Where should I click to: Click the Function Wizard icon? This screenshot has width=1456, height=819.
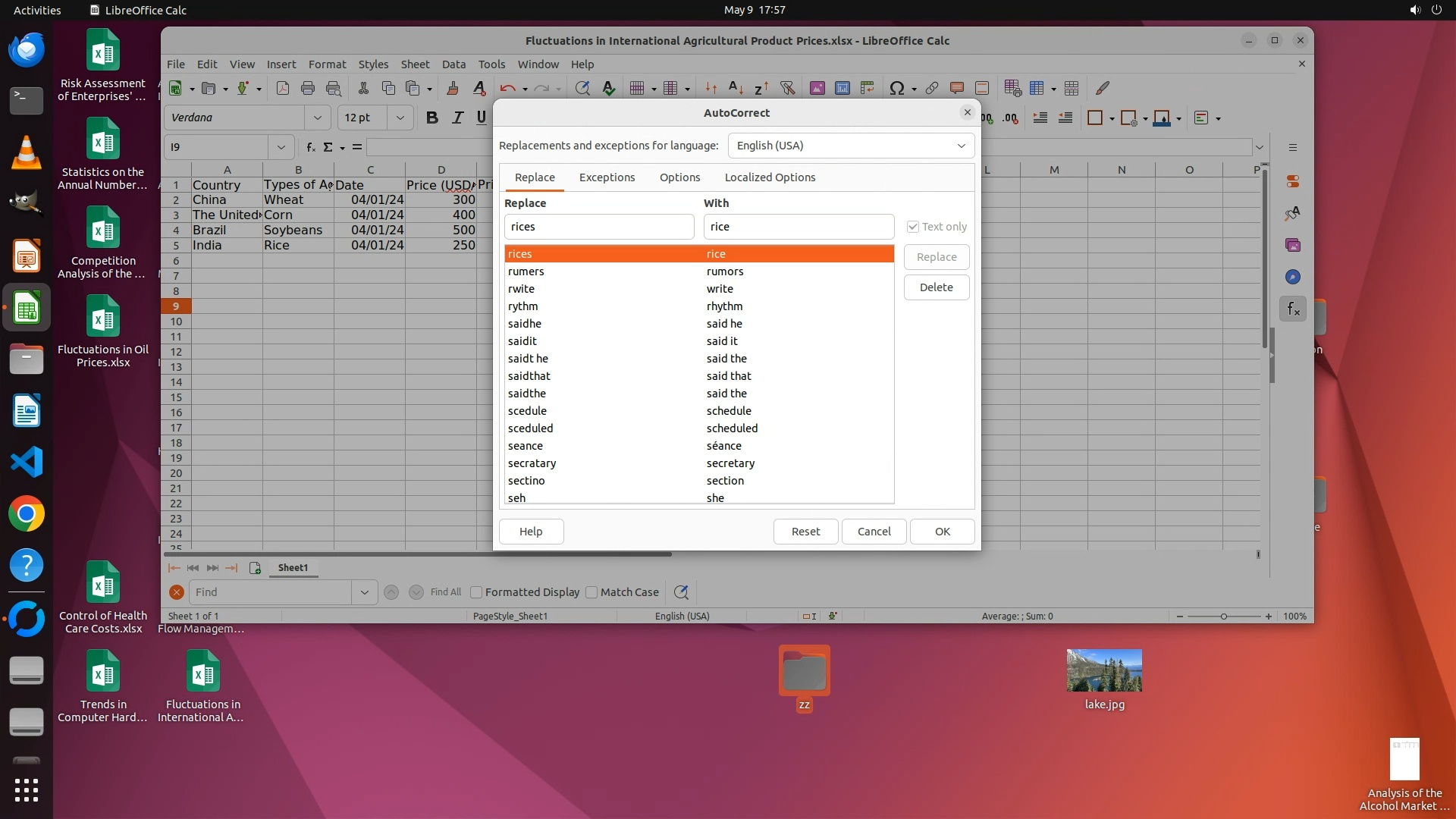click(311, 147)
